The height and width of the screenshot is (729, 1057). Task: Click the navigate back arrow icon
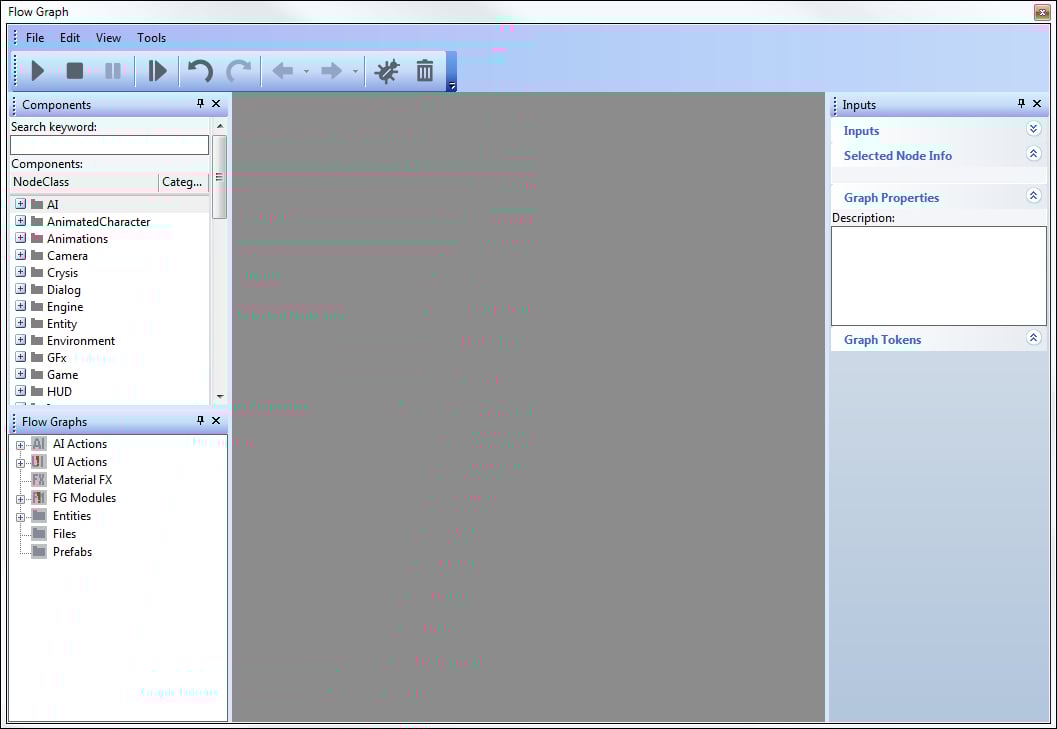point(283,71)
